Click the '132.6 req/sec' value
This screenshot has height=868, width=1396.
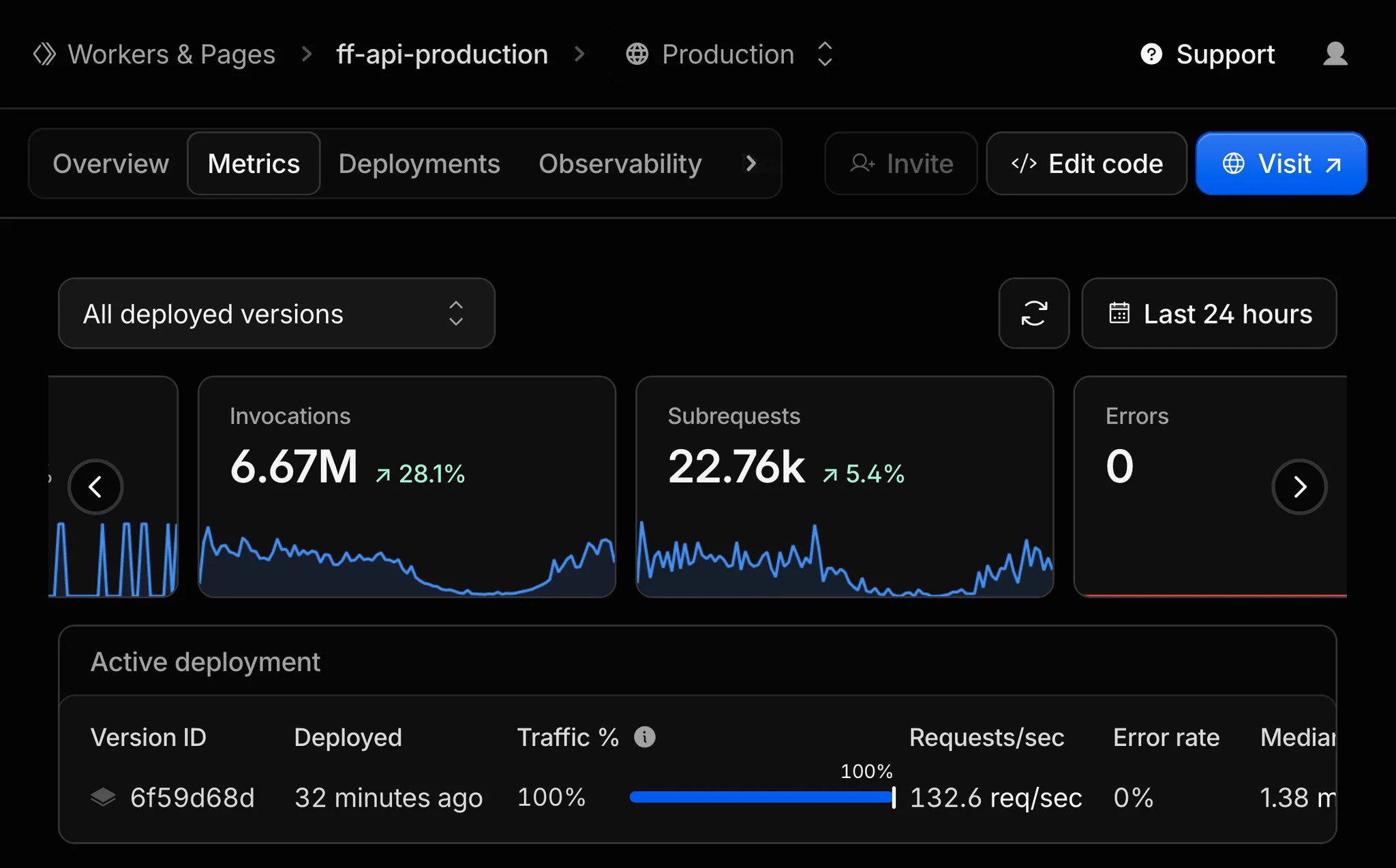[x=996, y=797]
